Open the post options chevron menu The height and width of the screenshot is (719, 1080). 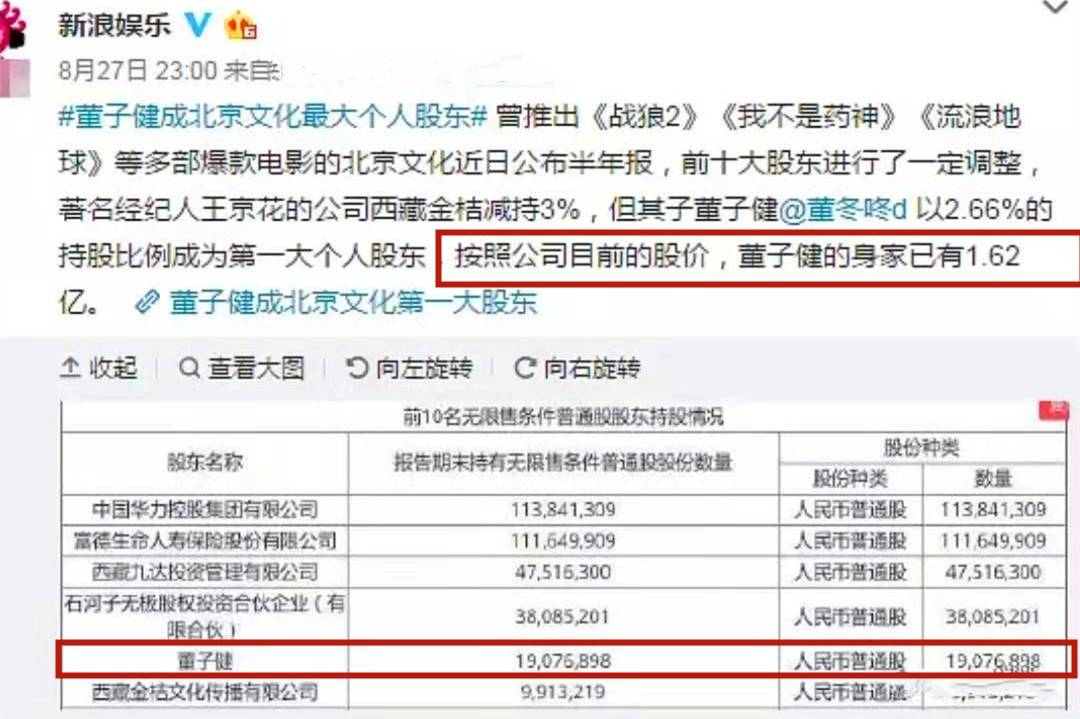point(1055,8)
